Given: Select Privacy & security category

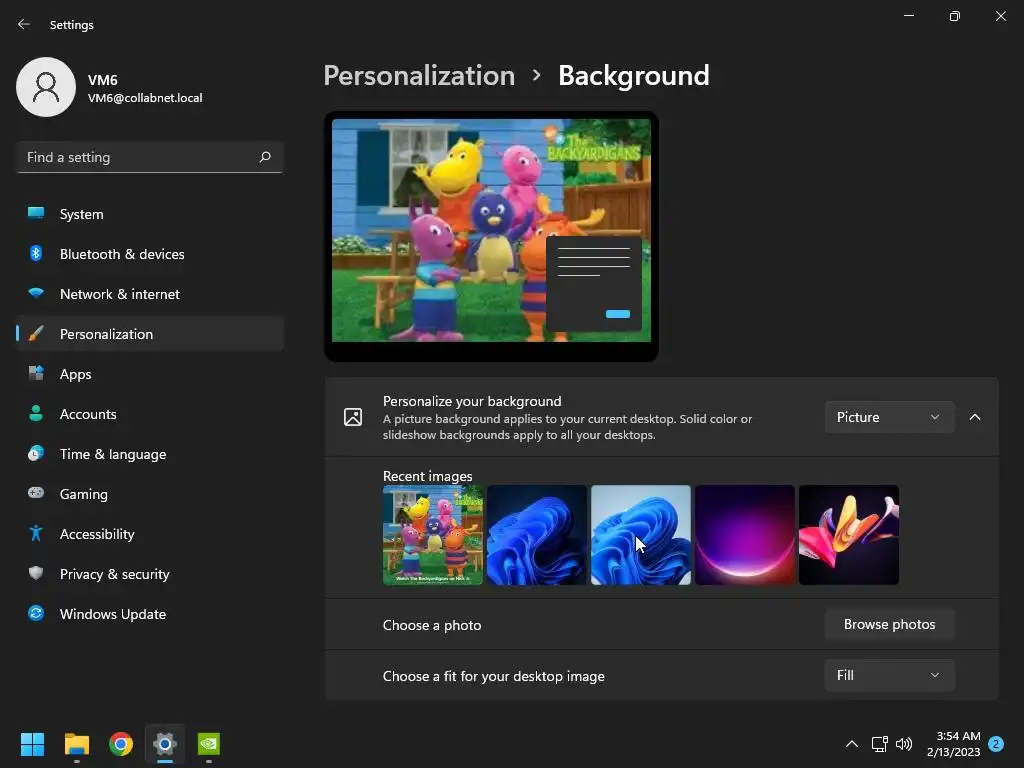Looking at the screenshot, I should (x=150, y=574).
